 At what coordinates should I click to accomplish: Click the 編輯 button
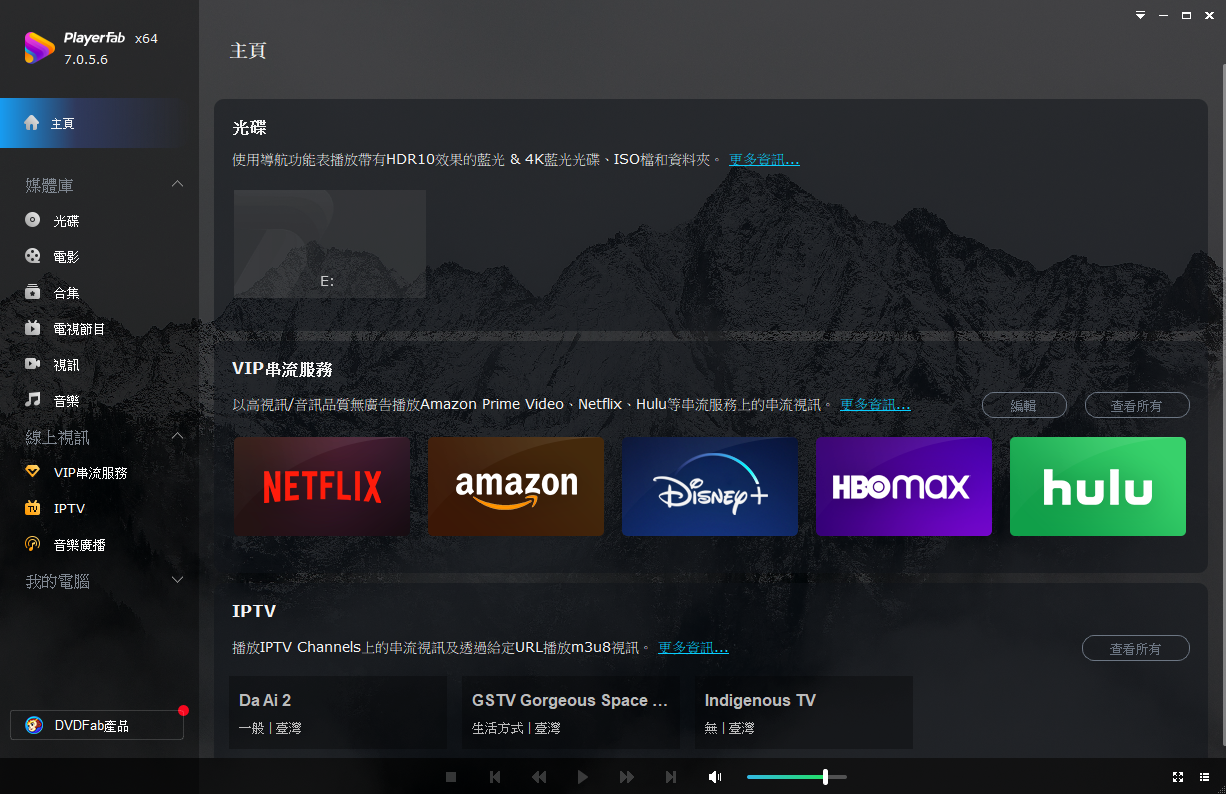pos(1024,405)
